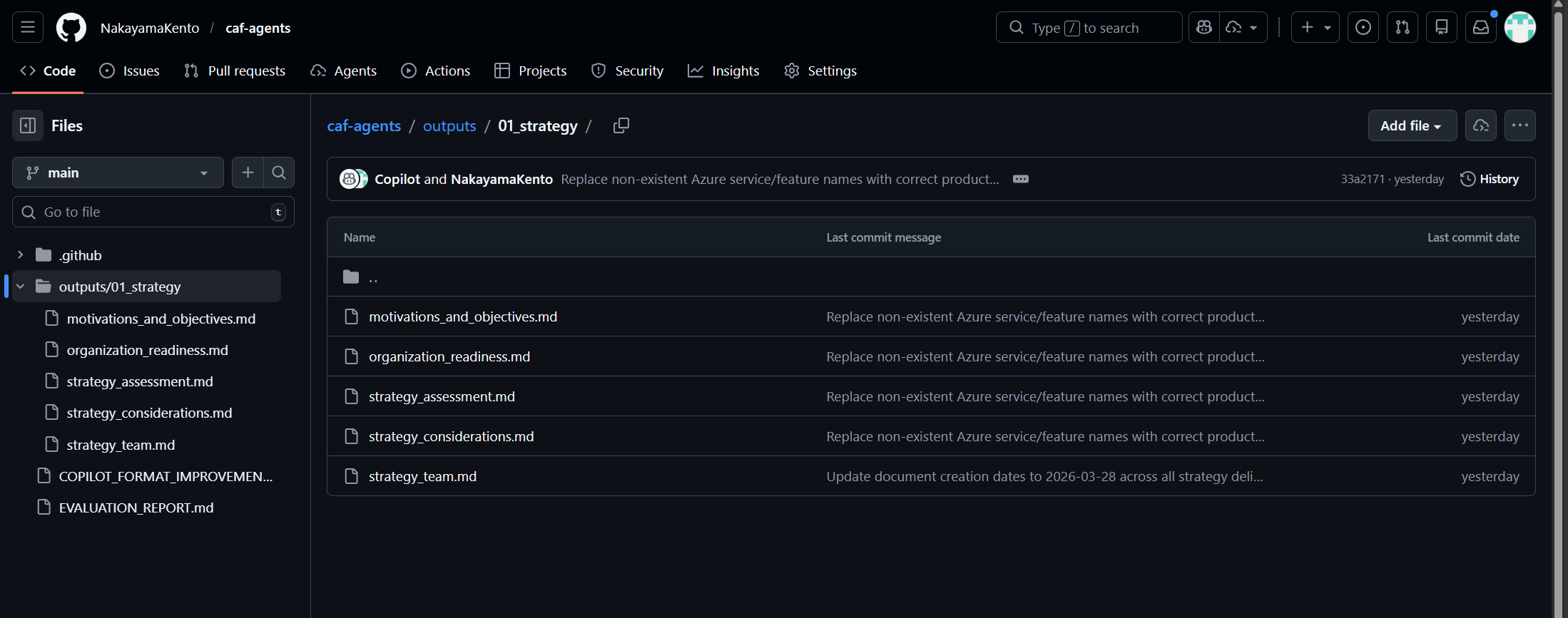The image size is (1568, 618).
Task: Open the notifications inbox
Action: pos(1480,28)
